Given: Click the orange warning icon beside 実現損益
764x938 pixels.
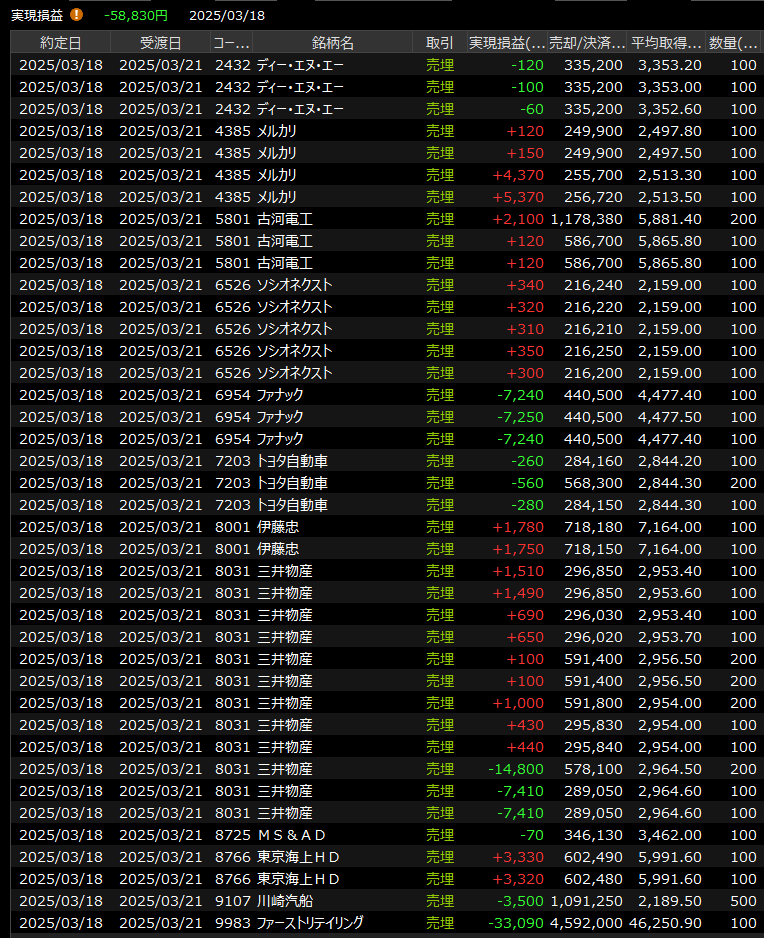Looking at the screenshot, I should coord(77,15).
